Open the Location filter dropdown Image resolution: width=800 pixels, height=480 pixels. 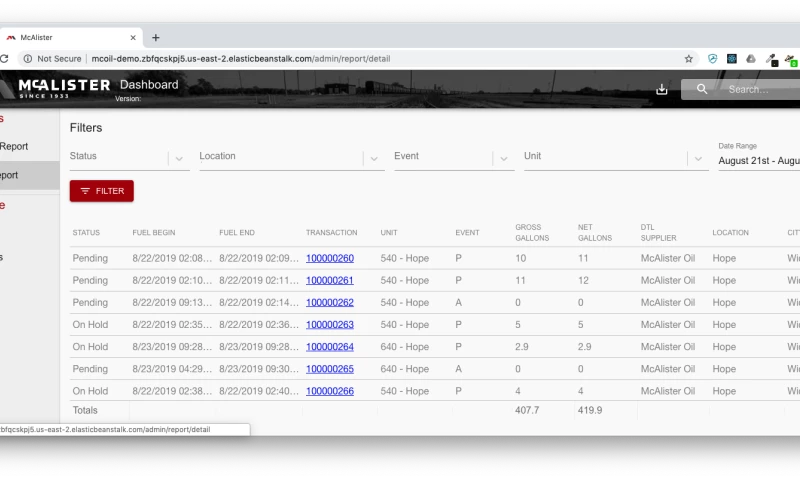pos(375,158)
